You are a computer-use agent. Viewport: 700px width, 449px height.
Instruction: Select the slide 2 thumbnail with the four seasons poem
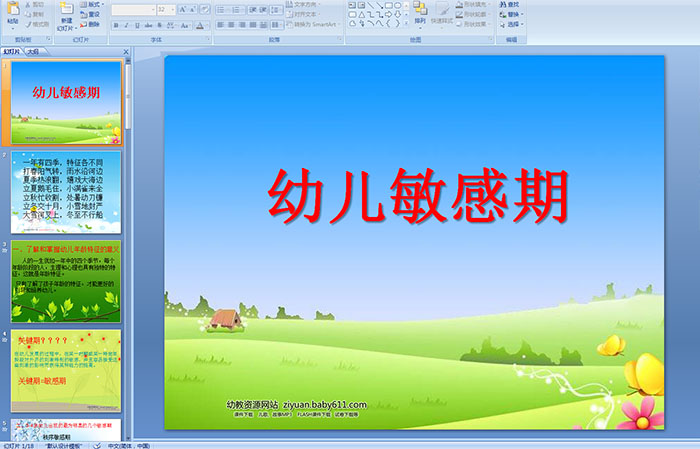pos(66,192)
